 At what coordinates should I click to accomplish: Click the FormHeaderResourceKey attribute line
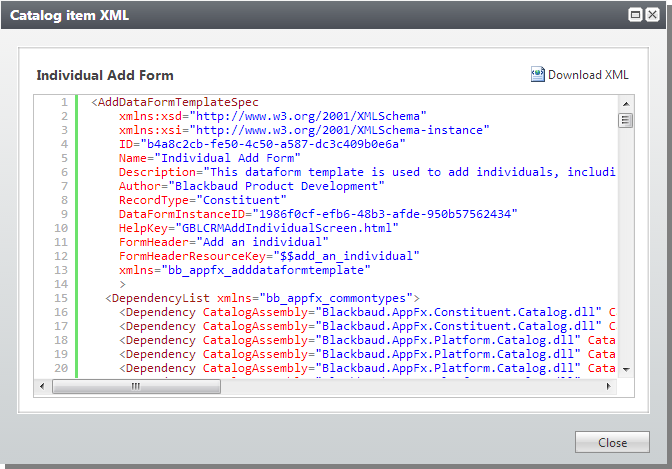[x=269, y=256]
